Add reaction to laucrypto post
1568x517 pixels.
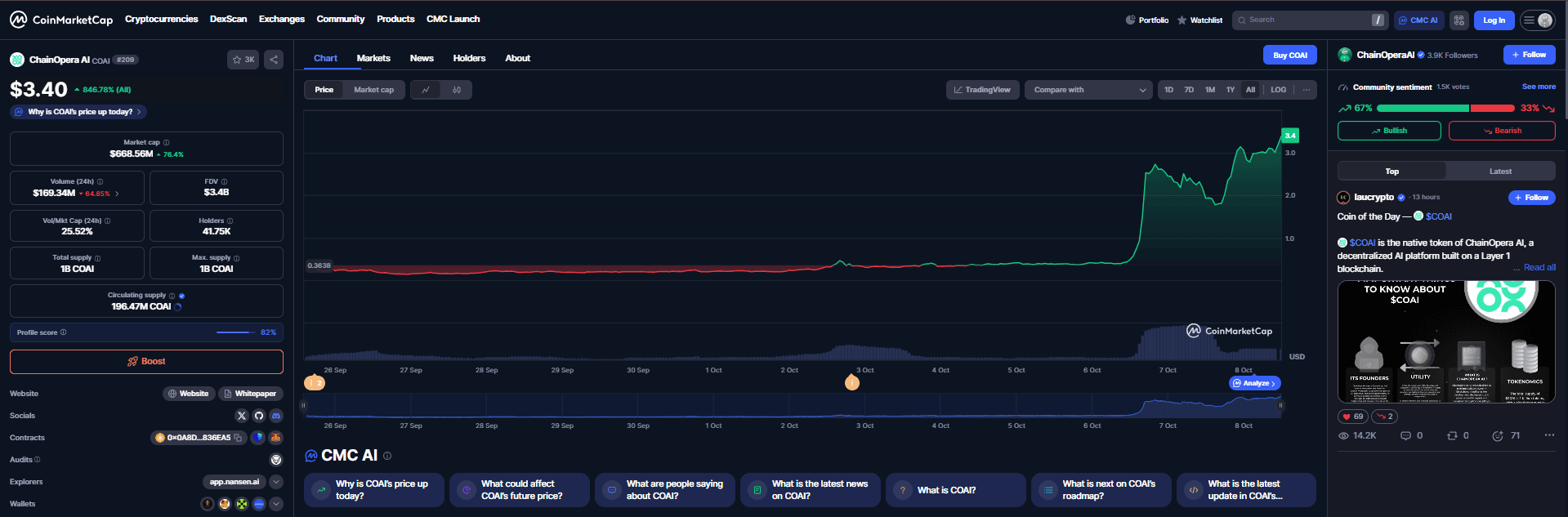pos(1506,436)
